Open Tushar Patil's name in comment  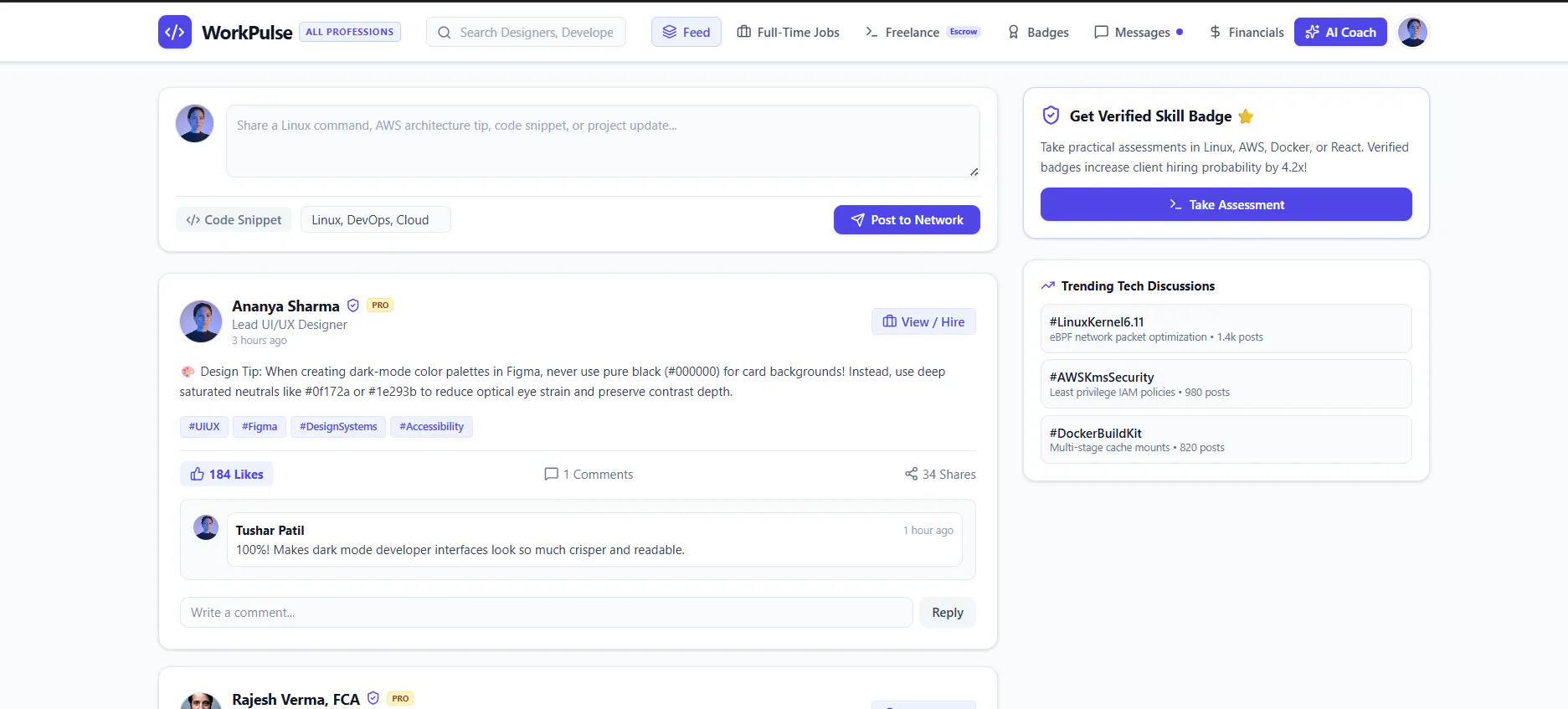click(270, 530)
